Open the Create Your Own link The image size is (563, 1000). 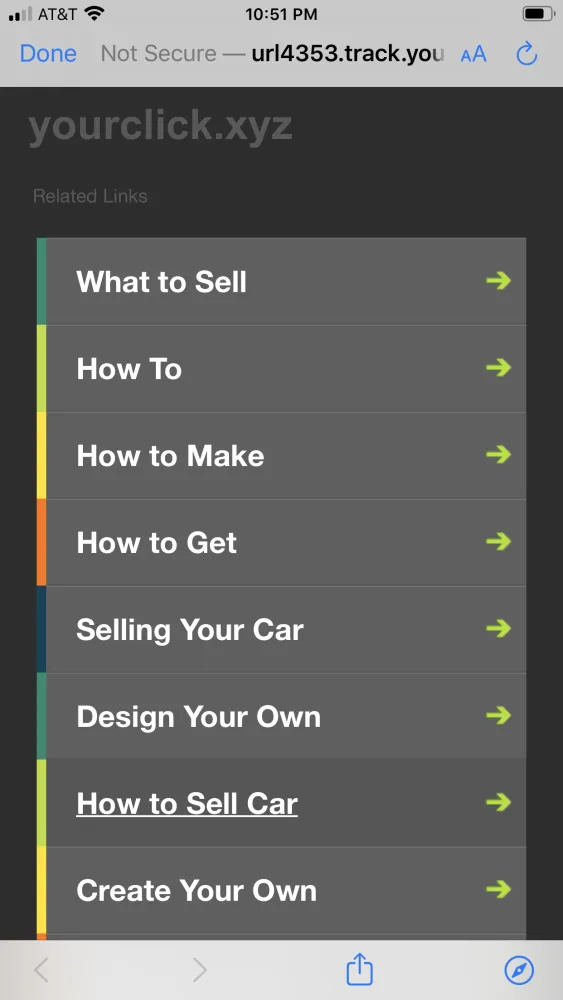pyautogui.click(x=196, y=891)
